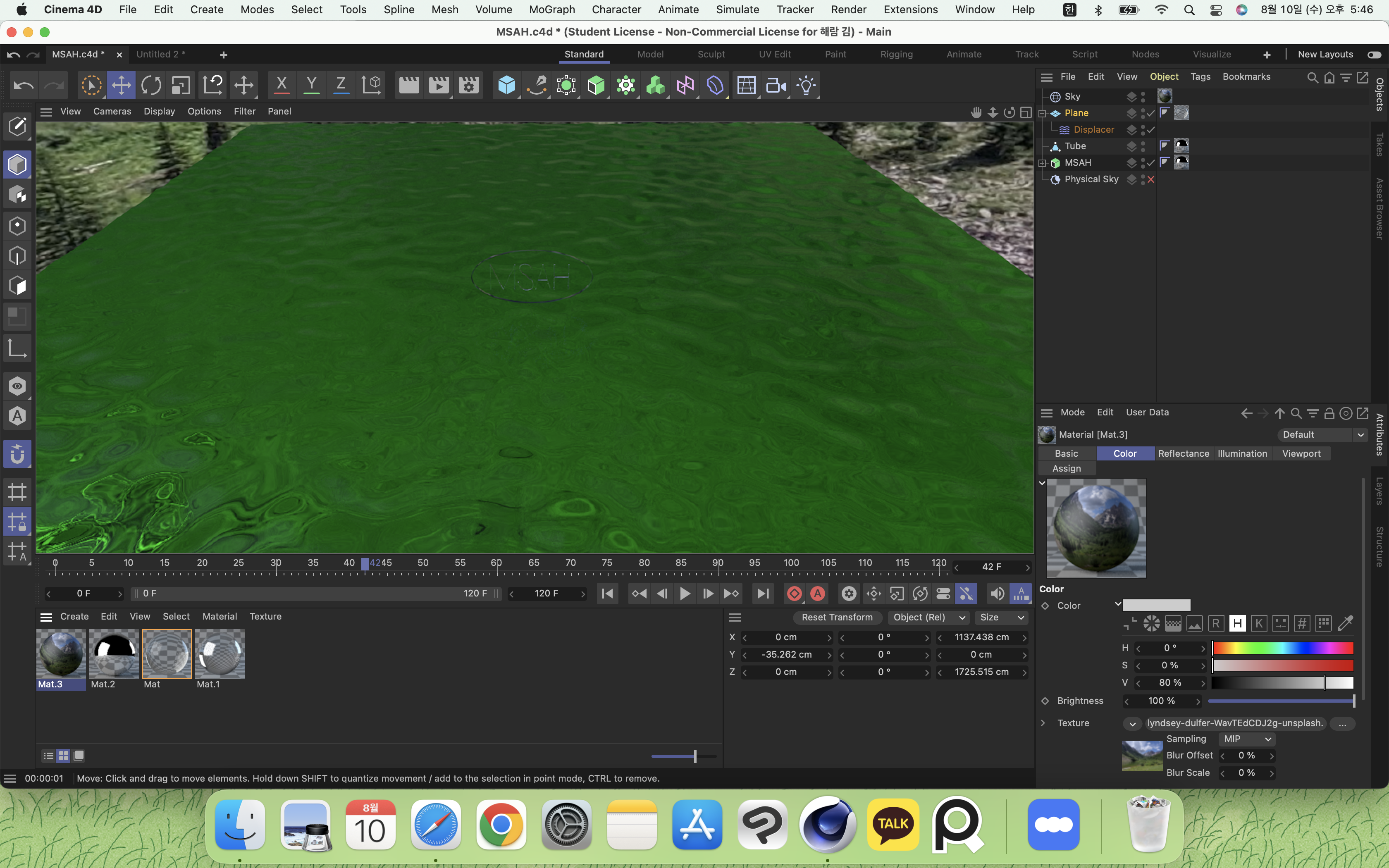Collapse the material preview section
The width and height of the screenshot is (1389, 868).
pos(1042,483)
